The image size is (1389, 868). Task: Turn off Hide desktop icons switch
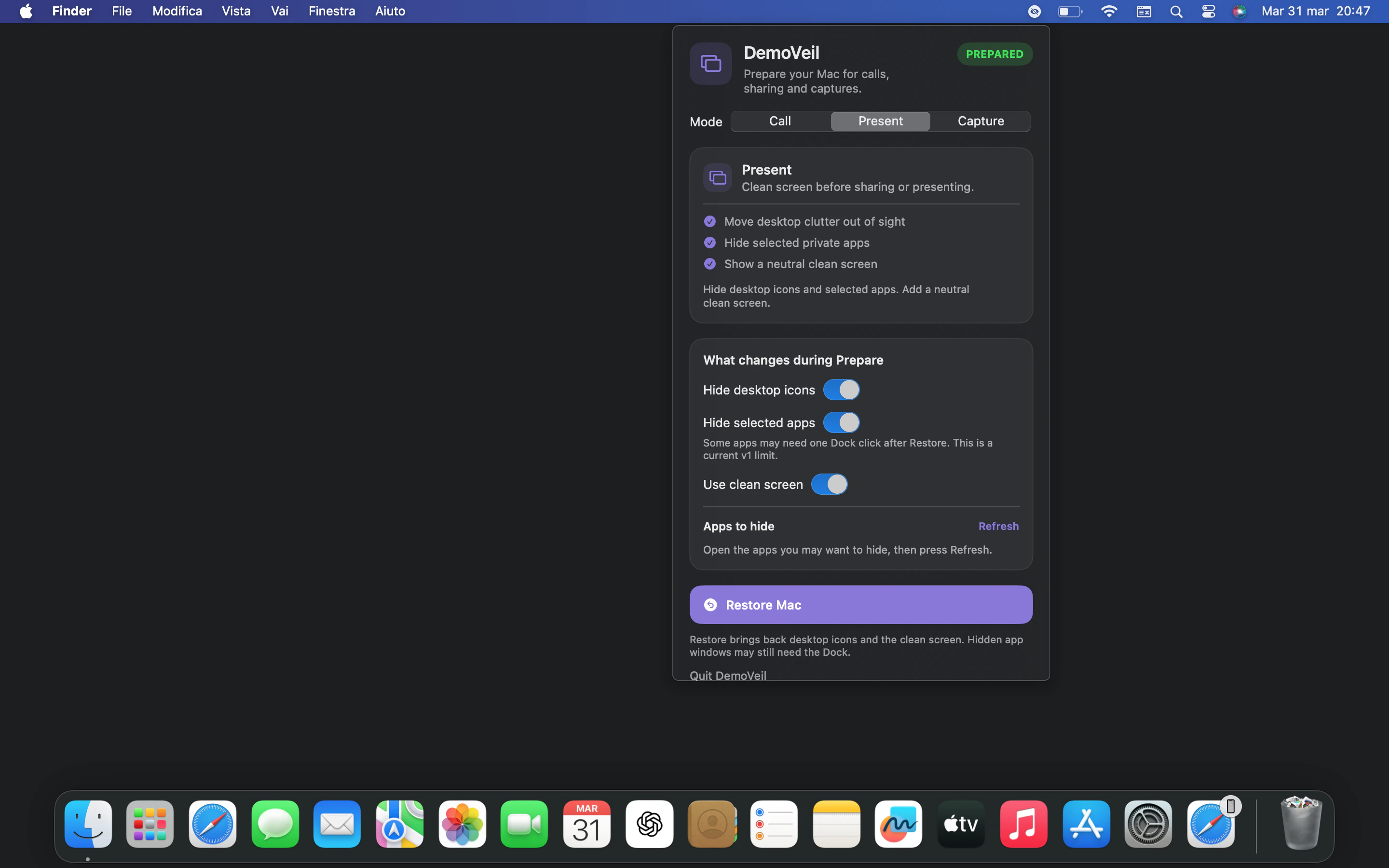pos(841,390)
